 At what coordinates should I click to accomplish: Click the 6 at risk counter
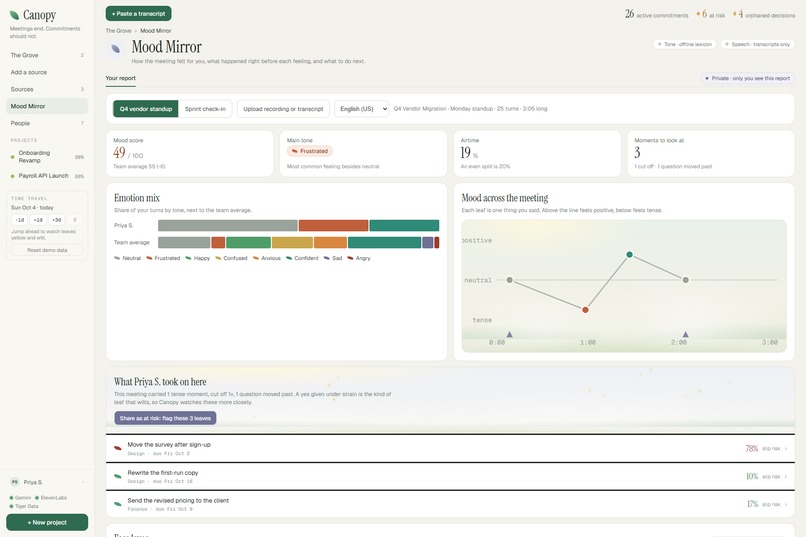click(x=710, y=14)
